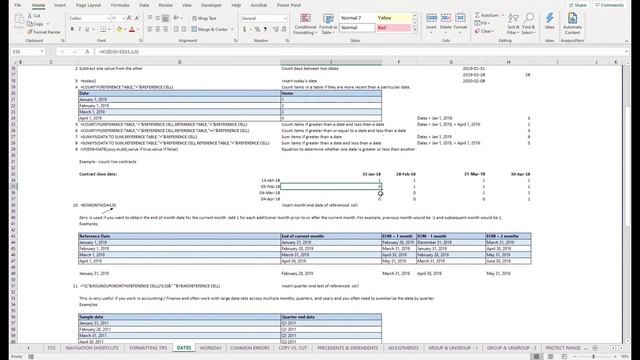Image resolution: width=640 pixels, height=360 pixels.
Task: Apply Percent Style
Action: coord(257,29)
